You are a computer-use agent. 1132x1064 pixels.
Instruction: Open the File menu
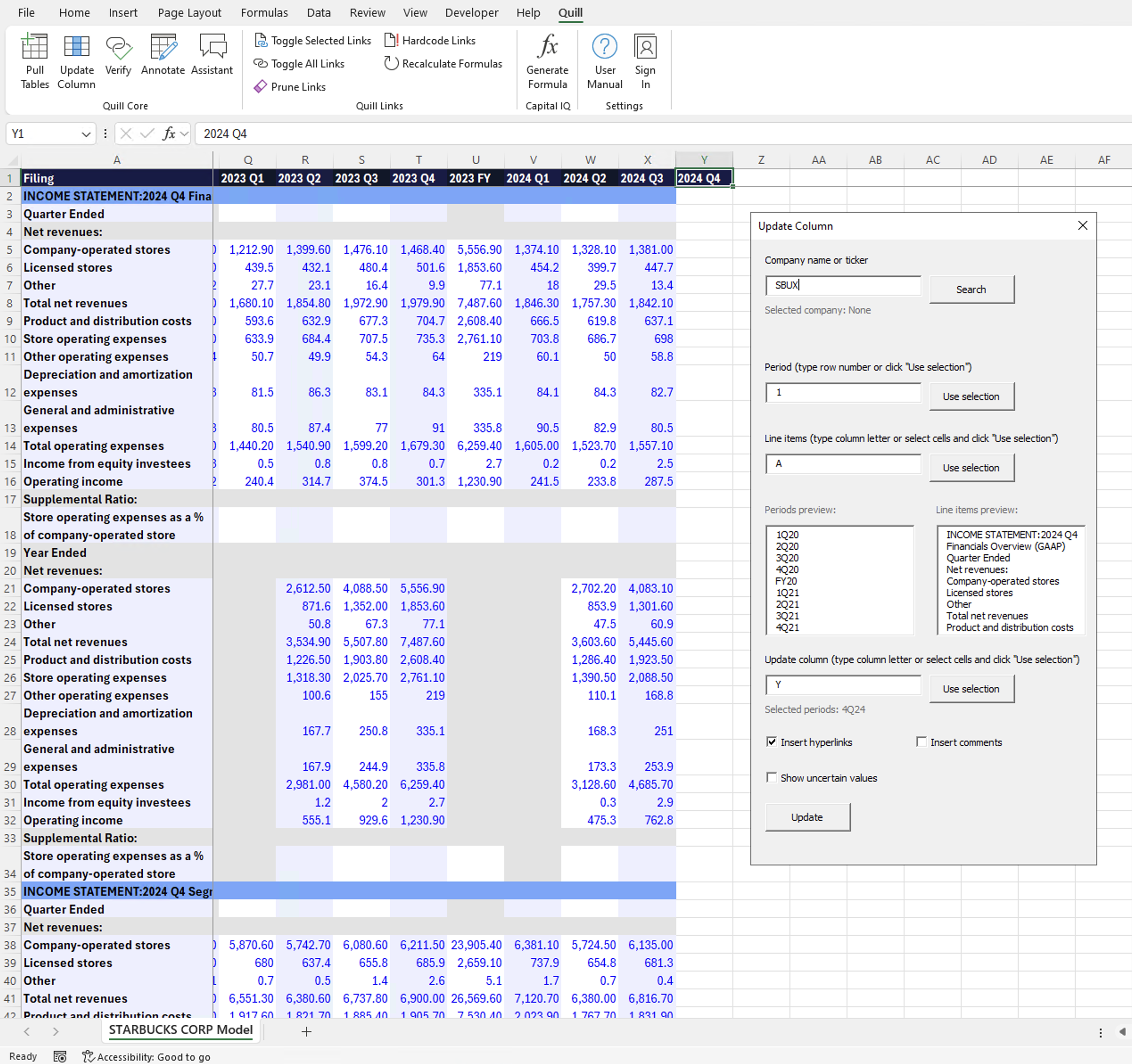pos(26,12)
